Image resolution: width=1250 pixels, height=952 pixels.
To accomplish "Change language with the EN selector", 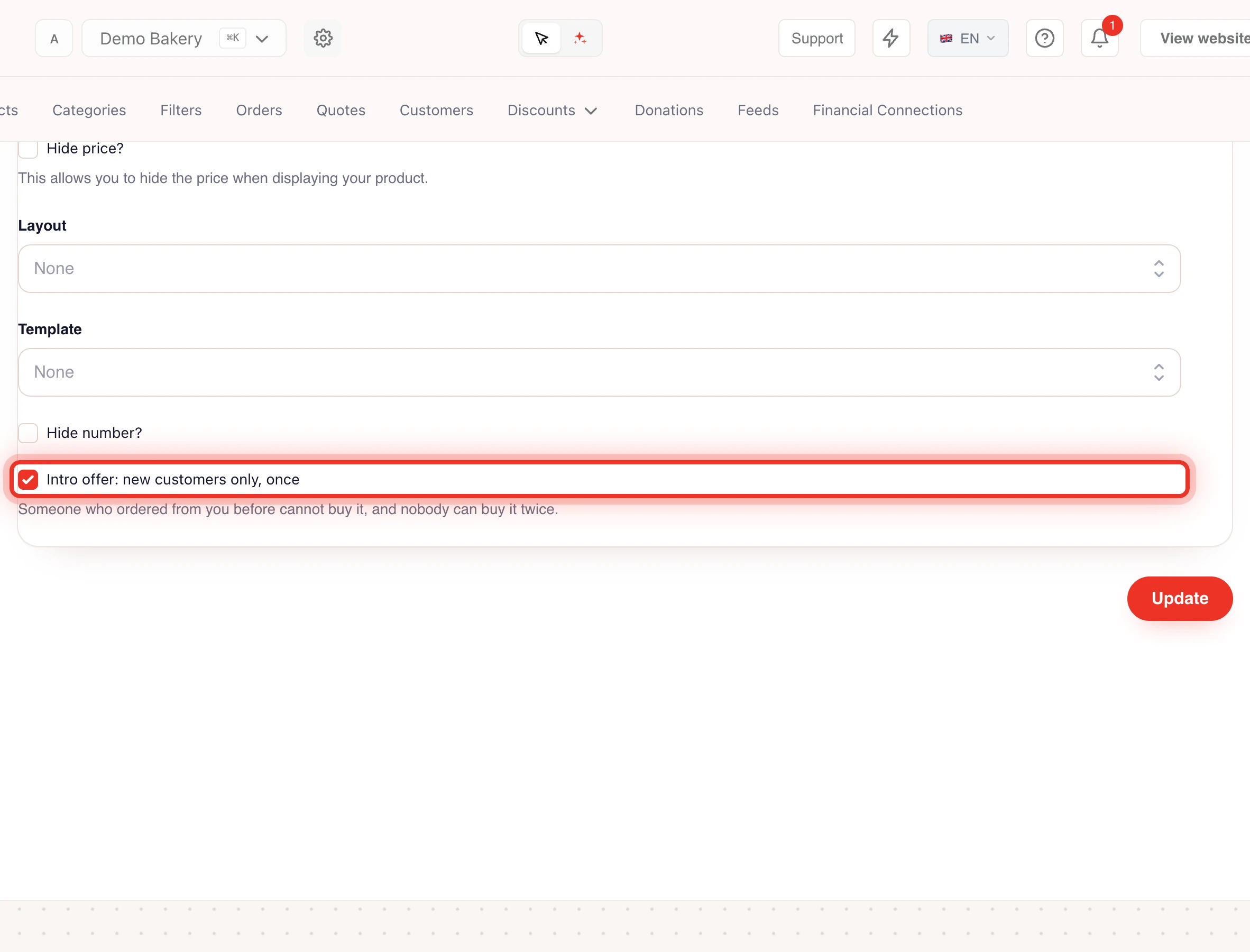I will 968,39.
